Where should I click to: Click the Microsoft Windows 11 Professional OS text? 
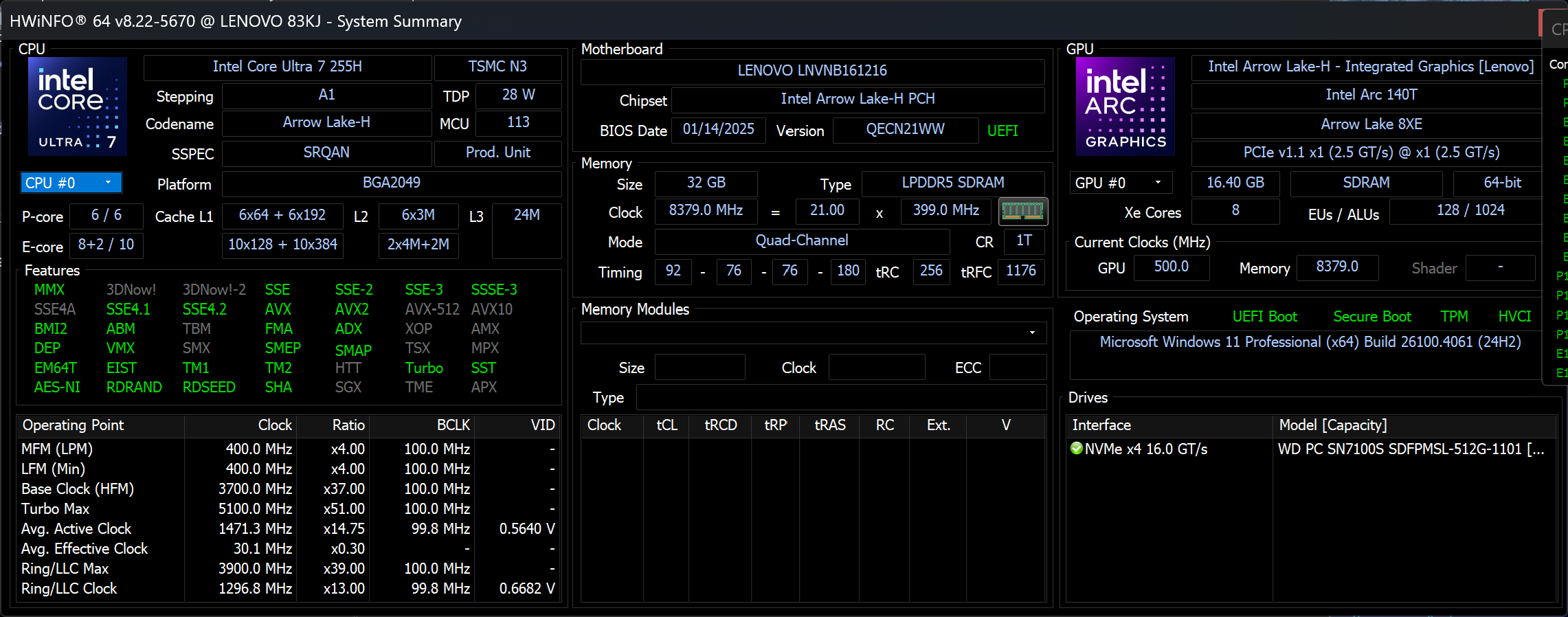(x=1310, y=342)
